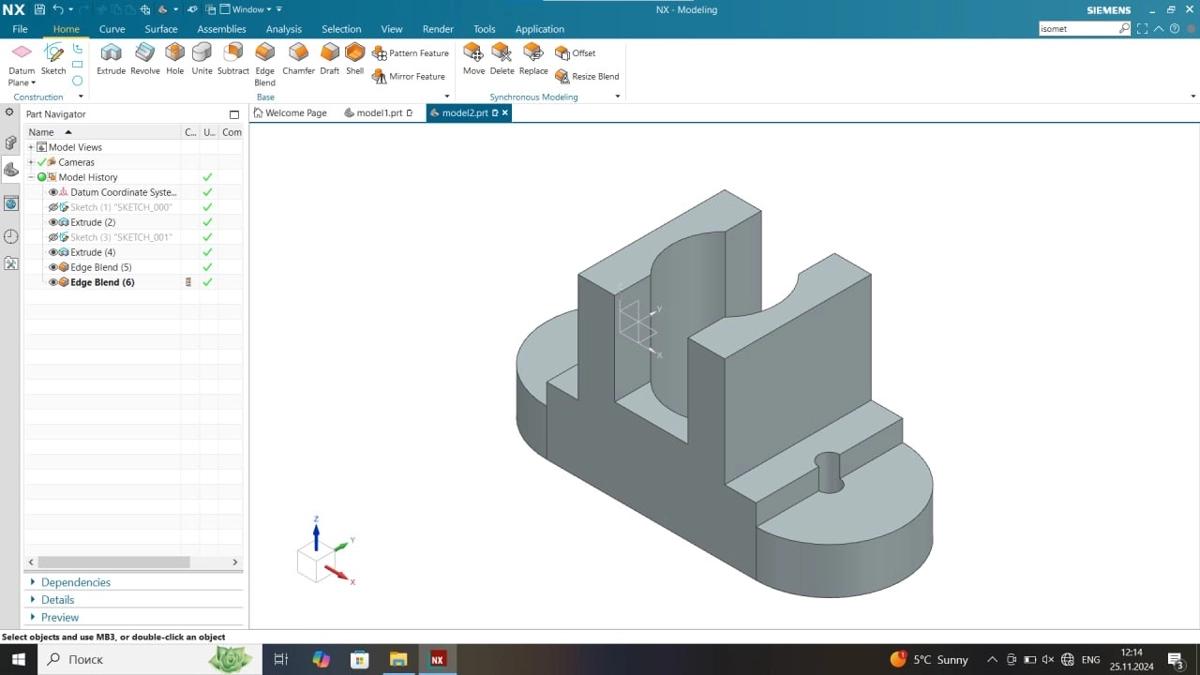
Task: Open the Shell tool
Action: tap(355, 58)
